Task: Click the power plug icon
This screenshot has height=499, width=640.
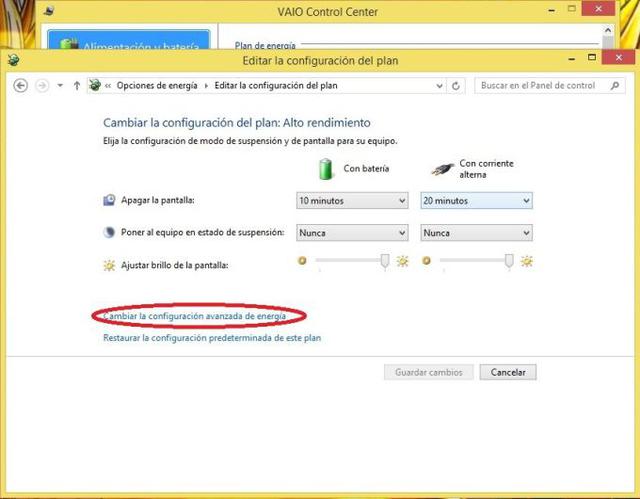Action: click(442, 169)
